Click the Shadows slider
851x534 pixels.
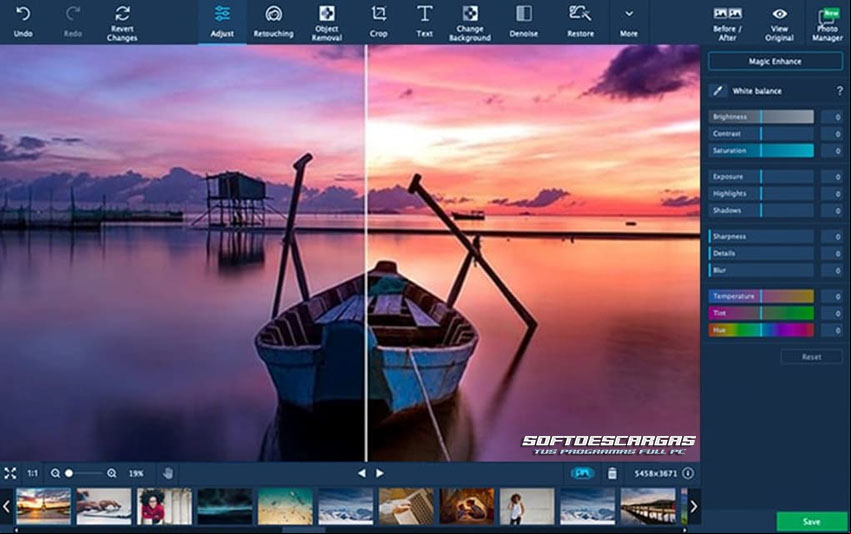coord(761,210)
